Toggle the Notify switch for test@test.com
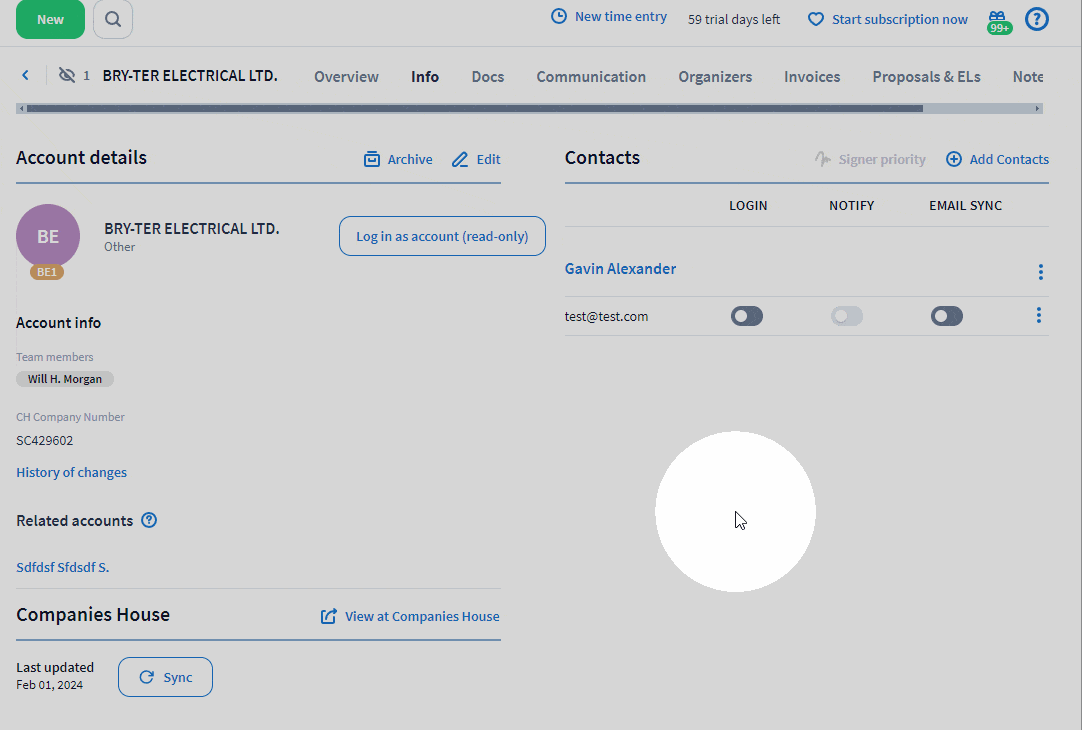This screenshot has height=730, width=1082. [x=847, y=316]
